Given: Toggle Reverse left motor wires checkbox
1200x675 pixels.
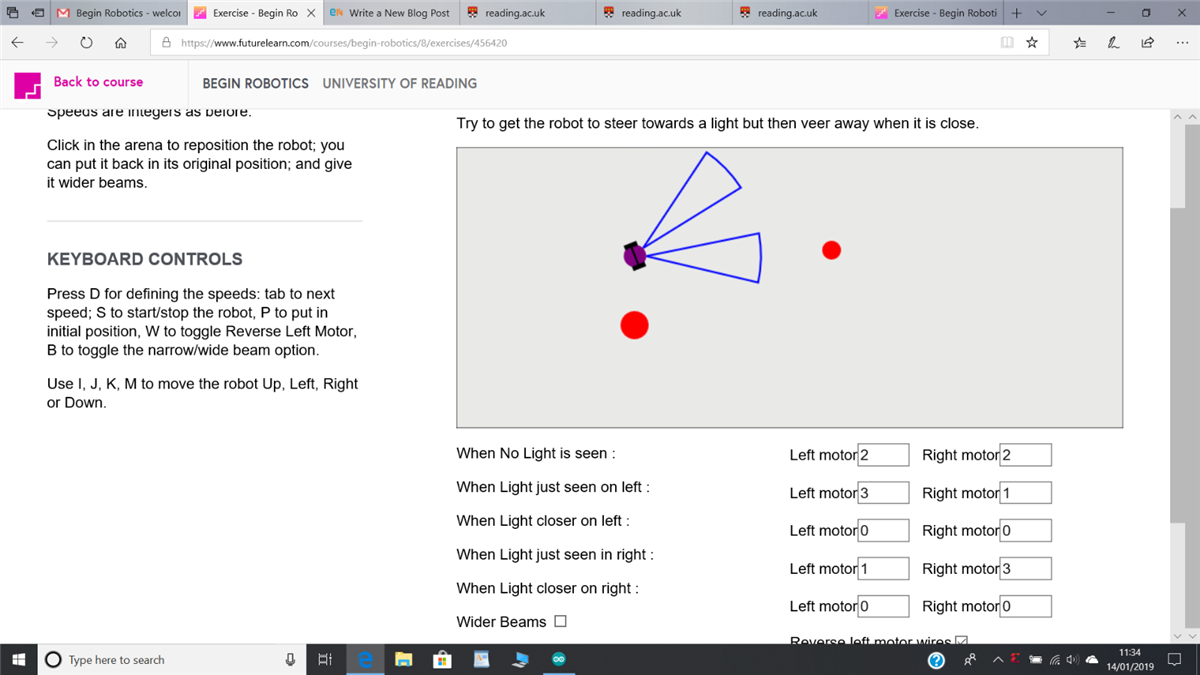Looking at the screenshot, I should pos(962,640).
